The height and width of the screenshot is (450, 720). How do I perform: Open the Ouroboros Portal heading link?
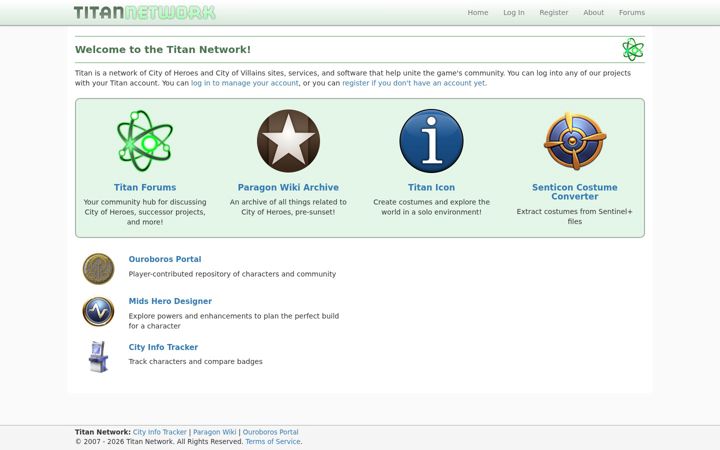coord(165,259)
